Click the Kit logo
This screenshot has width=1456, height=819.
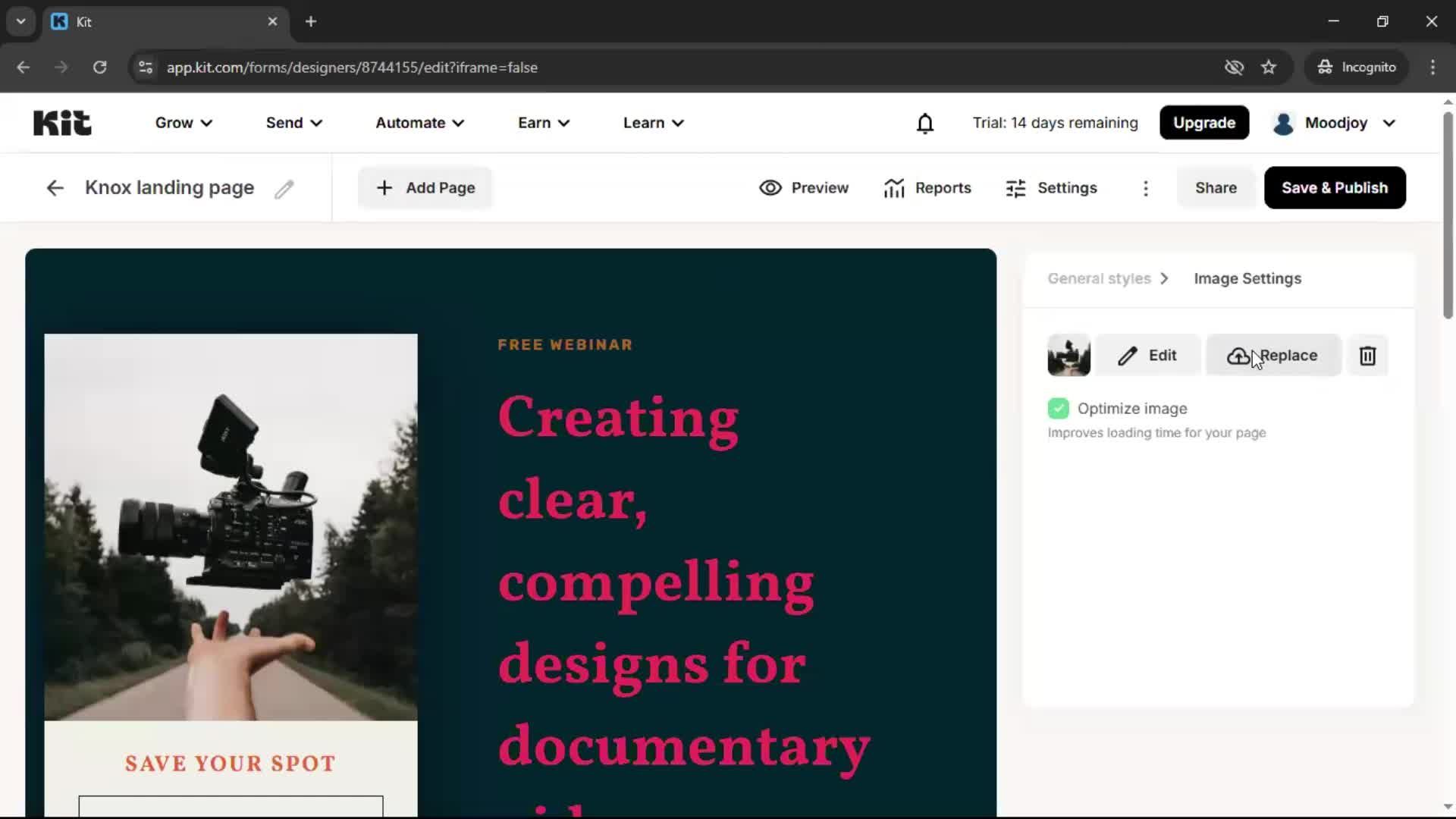click(x=62, y=122)
